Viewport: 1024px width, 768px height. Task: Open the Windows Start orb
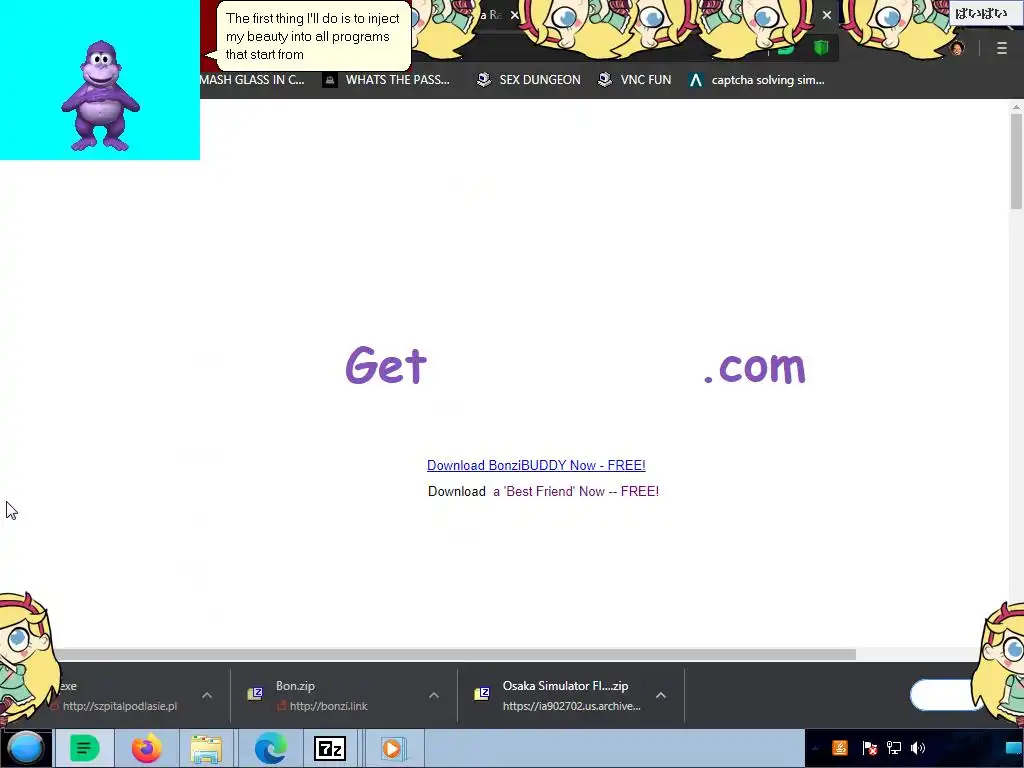26,748
